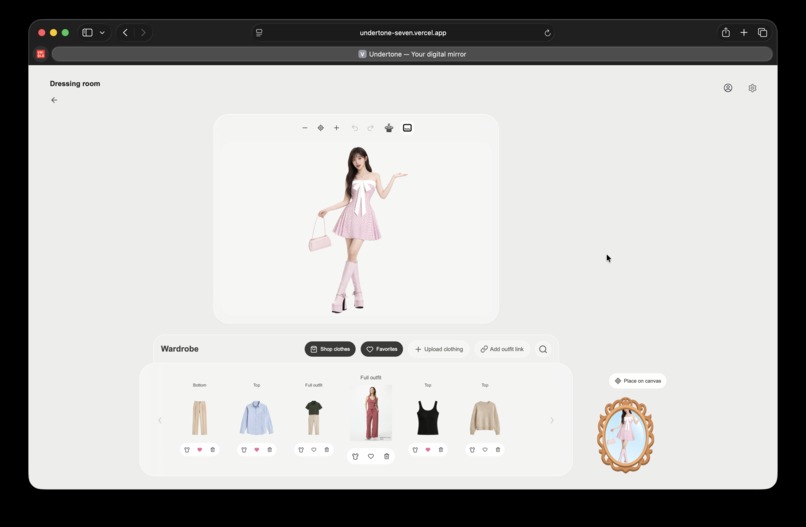
Task: Open the user profile icon
Action: pyautogui.click(x=728, y=88)
